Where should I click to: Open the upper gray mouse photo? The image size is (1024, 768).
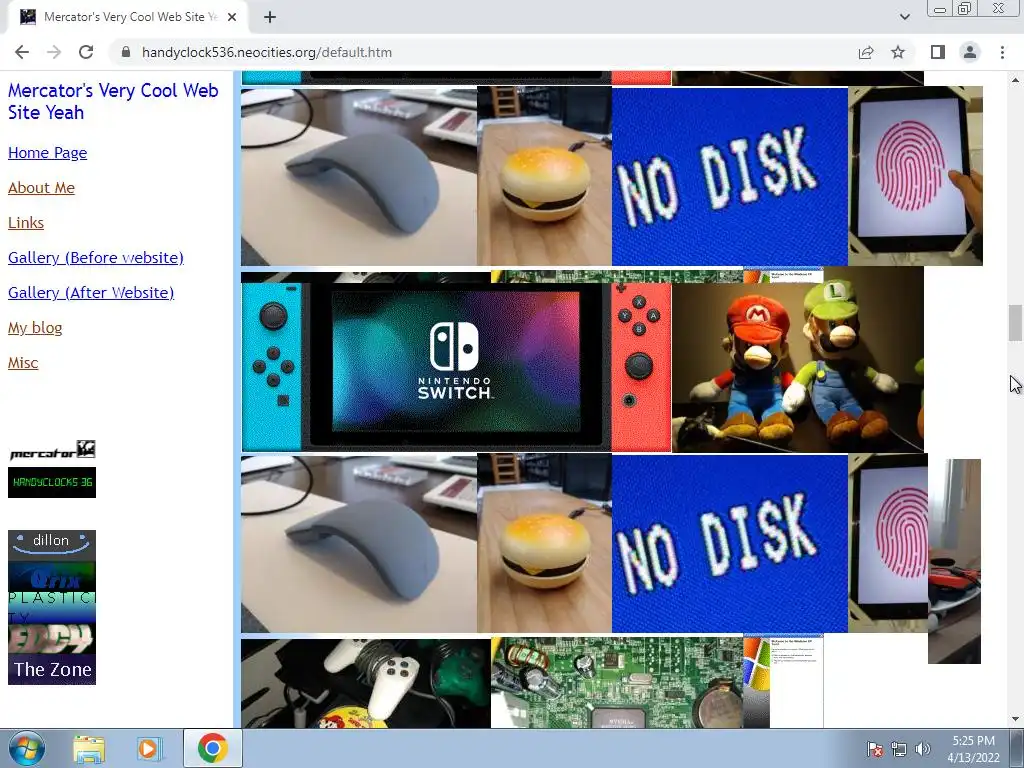pyautogui.click(x=359, y=176)
